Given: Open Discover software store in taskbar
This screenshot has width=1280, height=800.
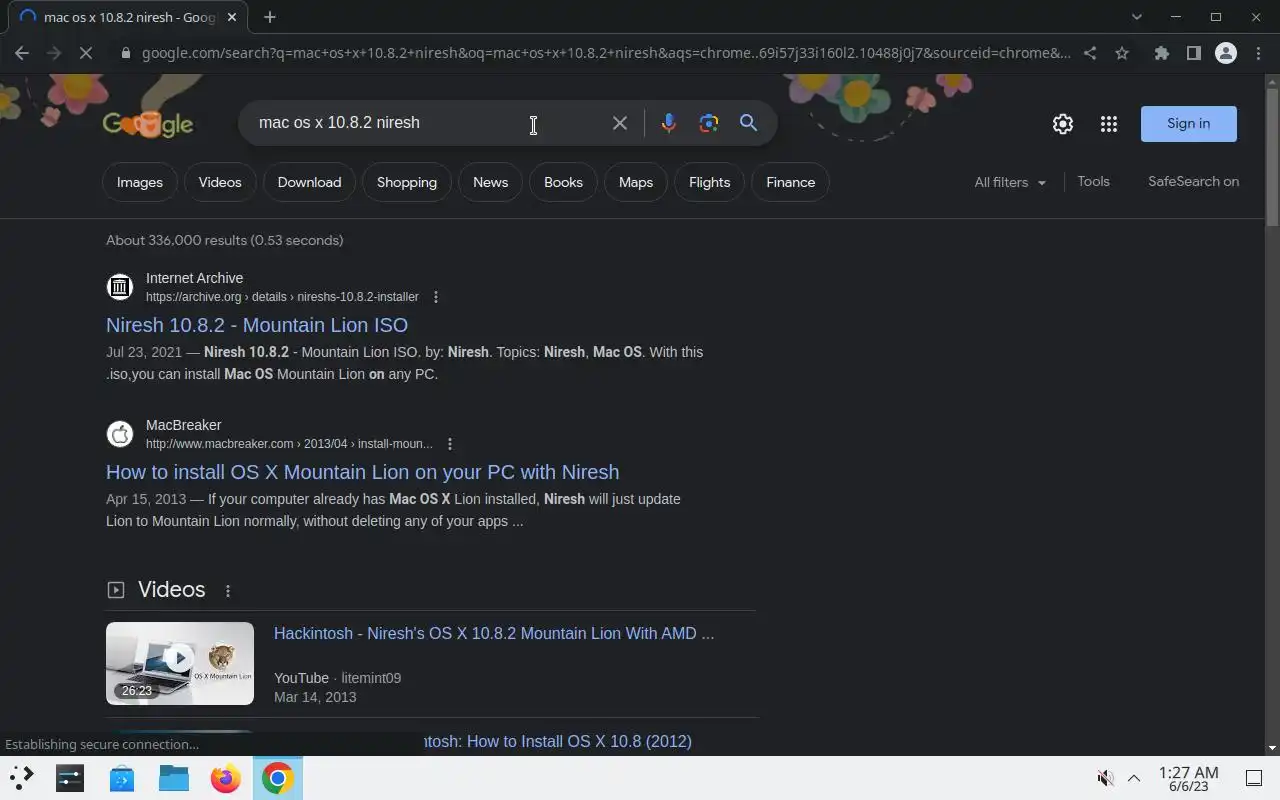Looking at the screenshot, I should [x=122, y=777].
